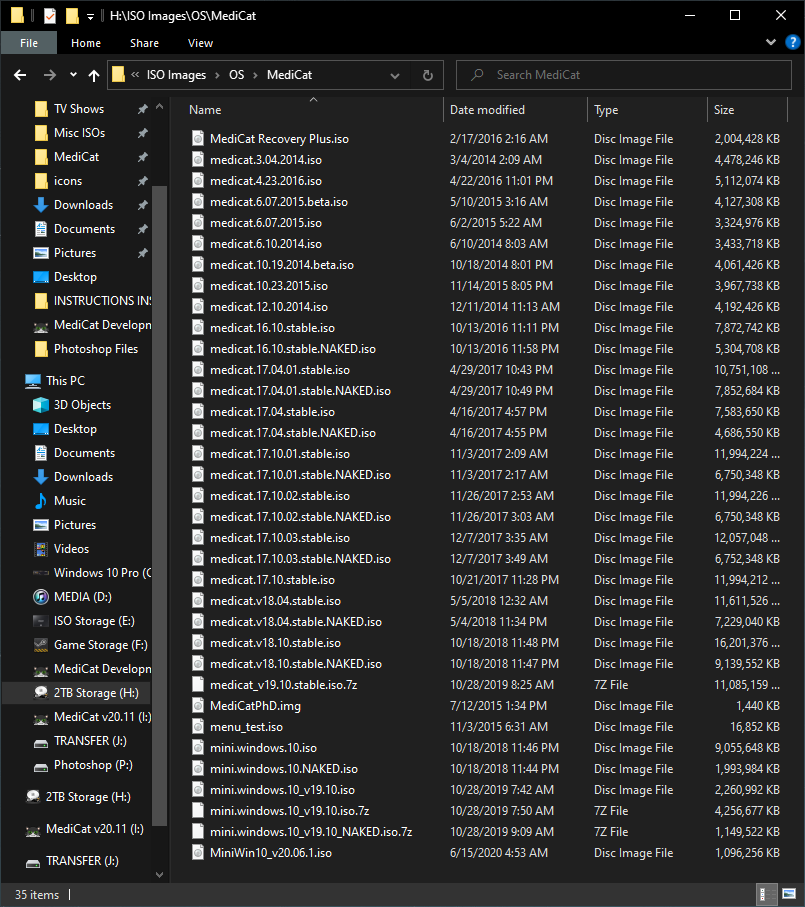This screenshot has height=907, width=805.
Task: Click the Back navigation arrow
Action: pos(20,75)
